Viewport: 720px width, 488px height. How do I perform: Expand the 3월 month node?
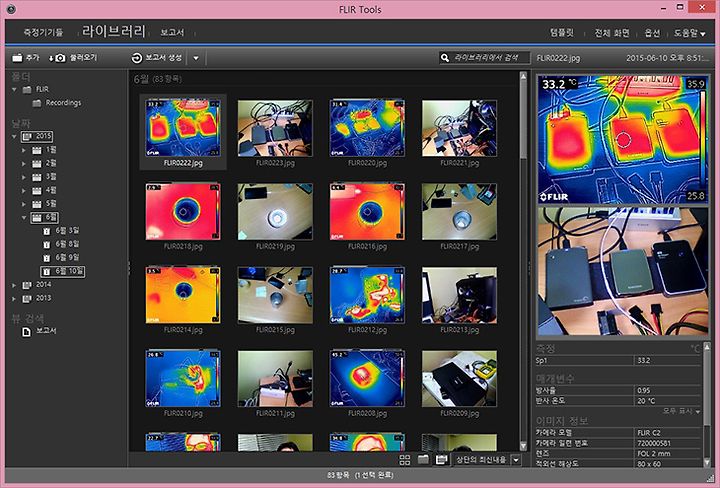pyautogui.click(x=24, y=177)
